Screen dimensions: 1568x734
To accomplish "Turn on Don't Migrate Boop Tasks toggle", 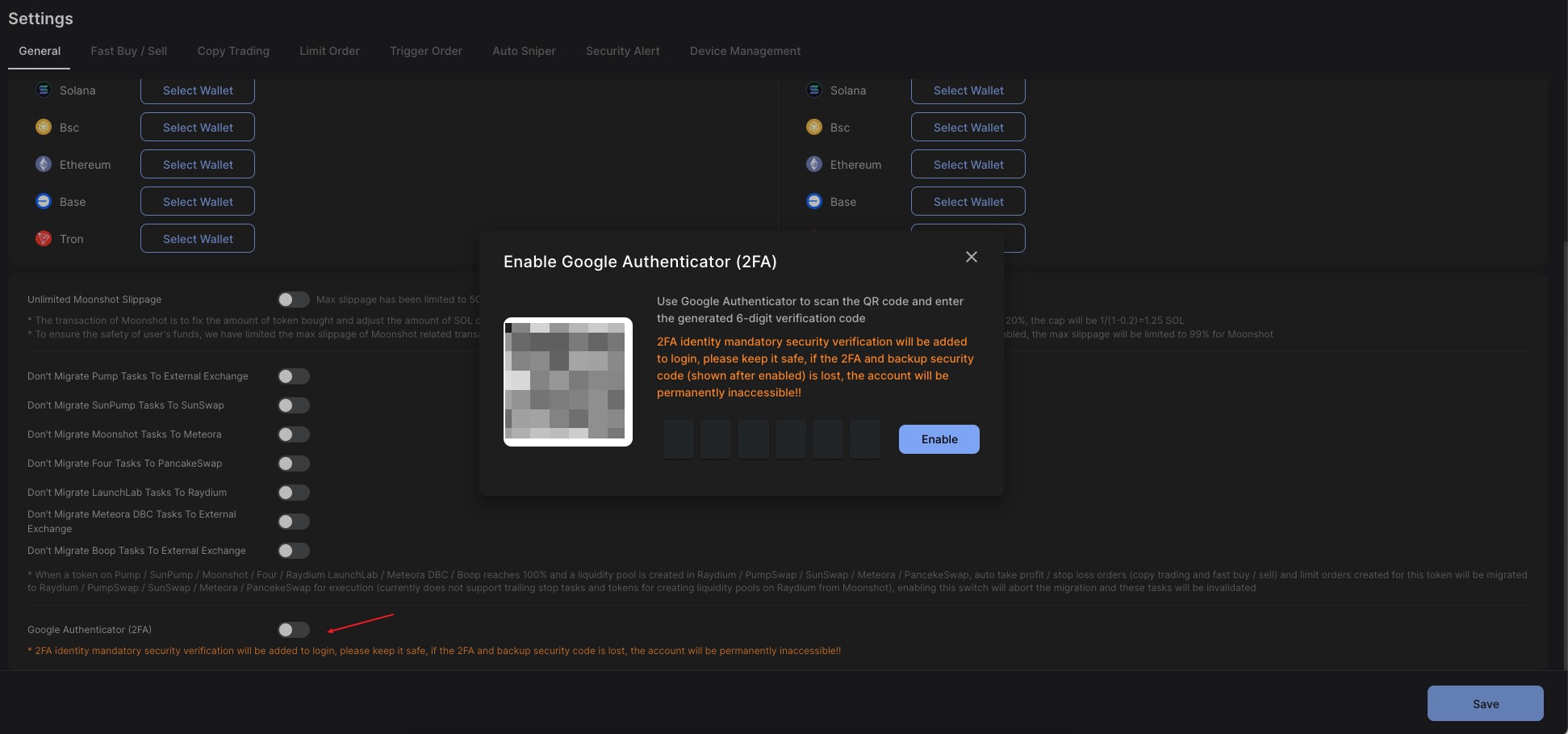I will [293, 551].
